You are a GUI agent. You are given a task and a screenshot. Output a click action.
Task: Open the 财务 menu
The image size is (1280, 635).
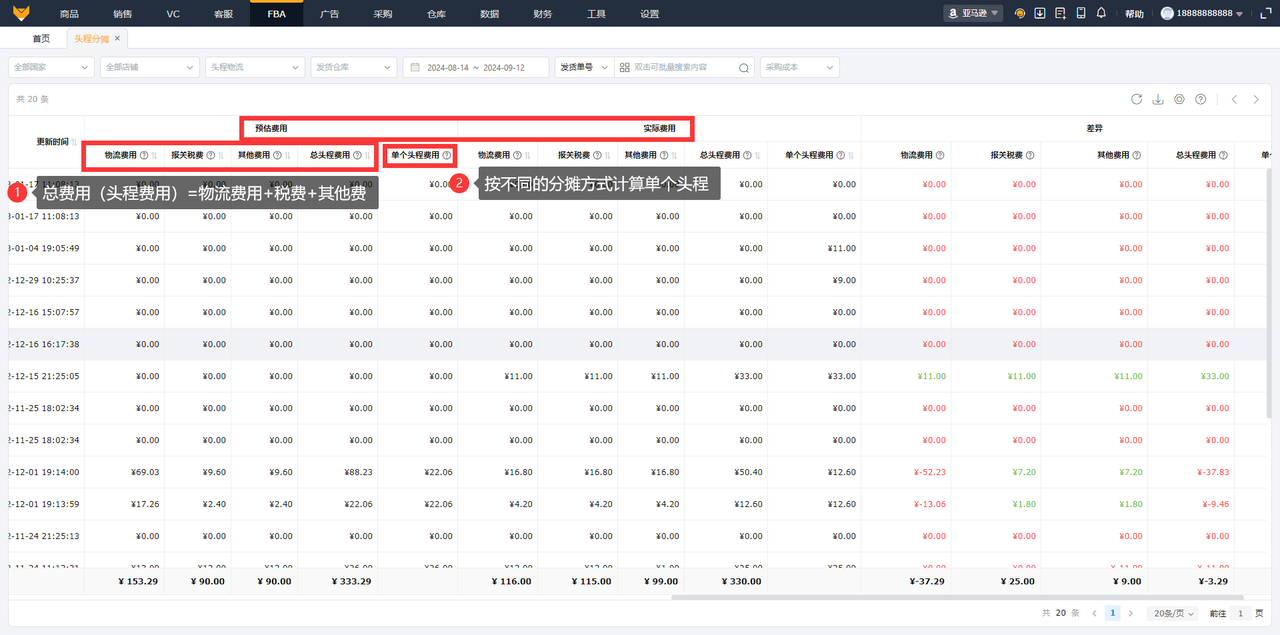pyautogui.click(x=543, y=14)
